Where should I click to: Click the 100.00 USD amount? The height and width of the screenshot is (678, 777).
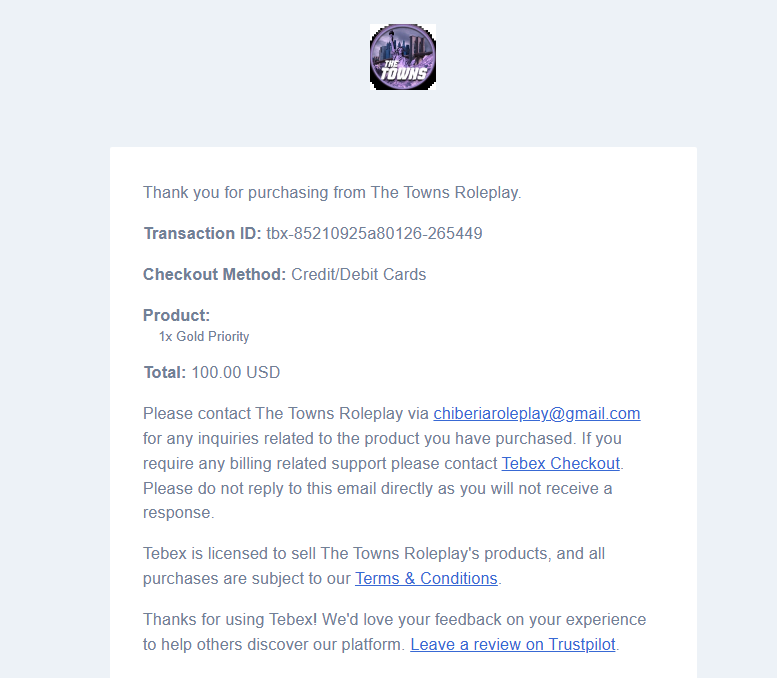pyautogui.click(x=236, y=372)
